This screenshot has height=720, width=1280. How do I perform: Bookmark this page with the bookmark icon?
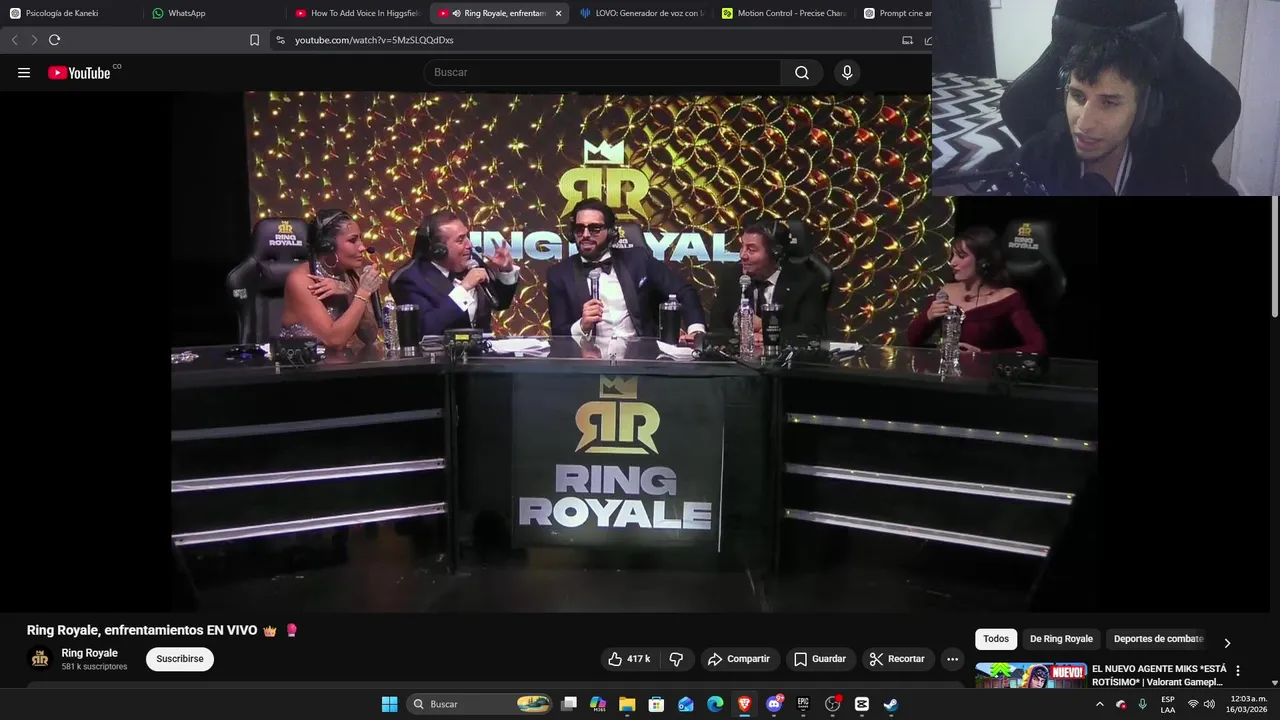tap(254, 40)
